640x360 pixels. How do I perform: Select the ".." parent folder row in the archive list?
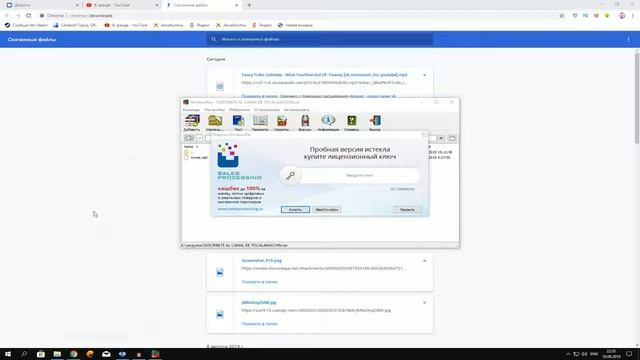point(189,152)
